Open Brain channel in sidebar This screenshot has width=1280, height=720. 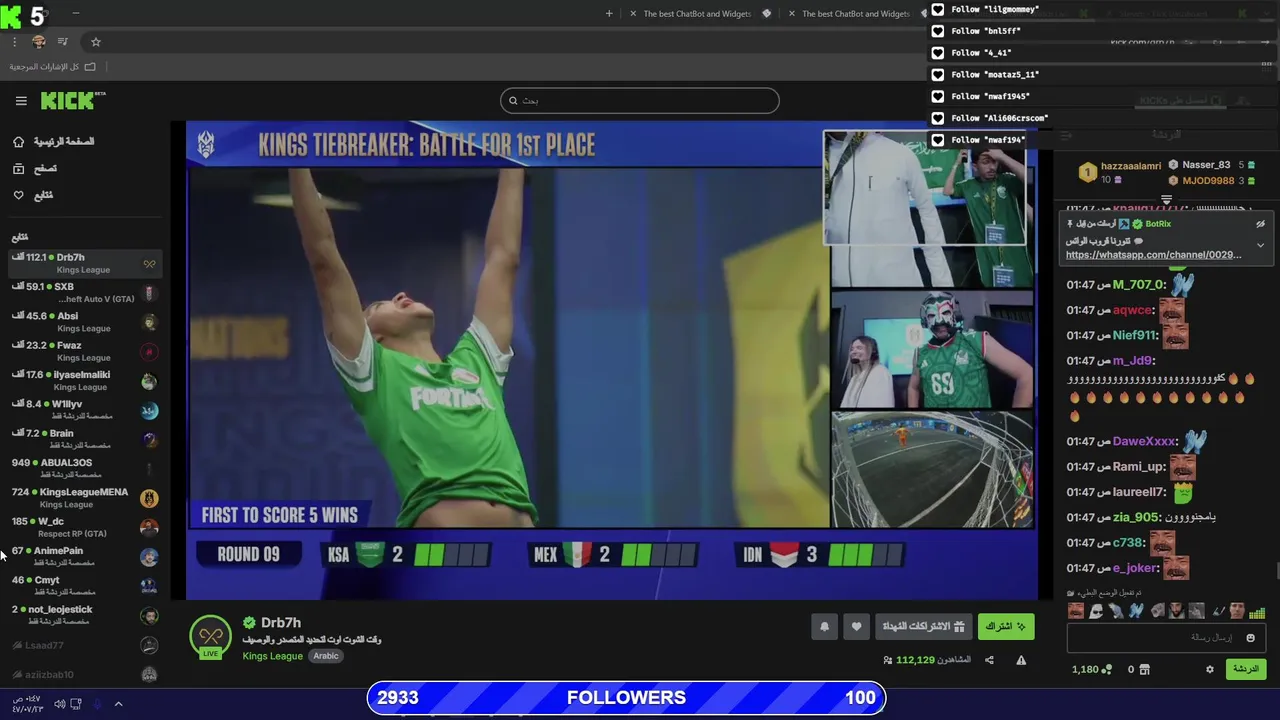(x=84, y=439)
